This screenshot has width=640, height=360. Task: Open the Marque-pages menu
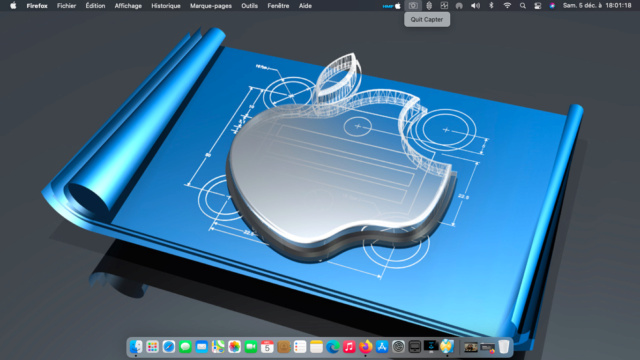[x=211, y=6]
